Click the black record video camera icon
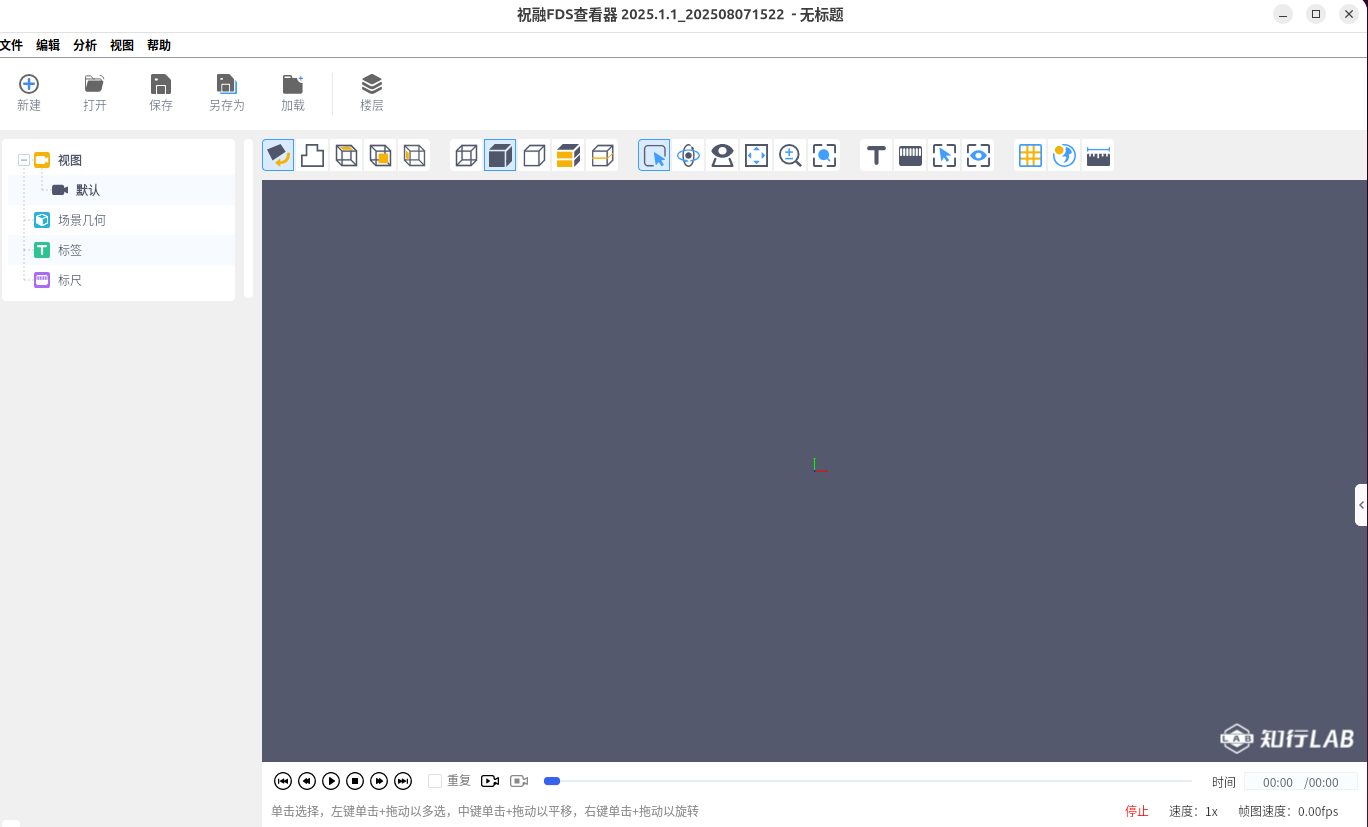 coord(490,781)
